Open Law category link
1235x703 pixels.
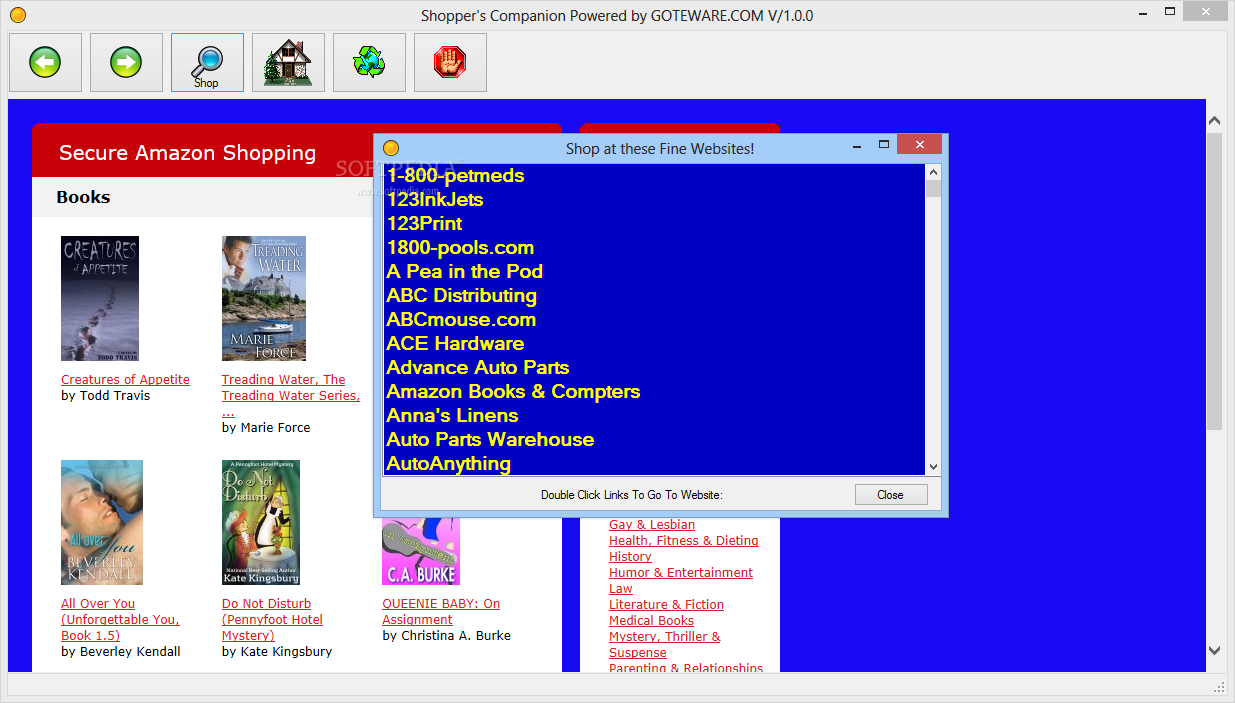[x=621, y=589]
